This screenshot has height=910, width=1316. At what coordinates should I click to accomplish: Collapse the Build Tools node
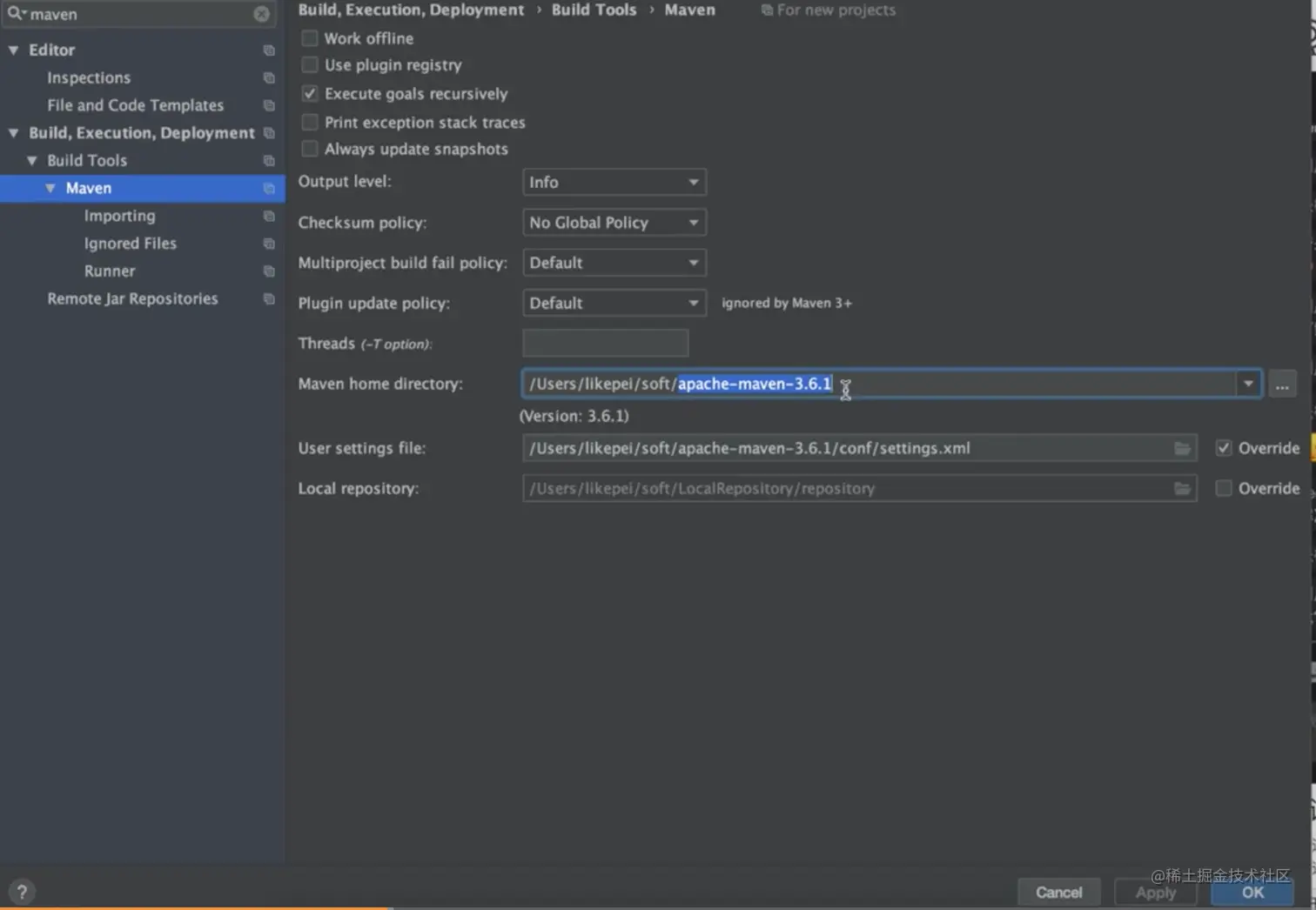pos(32,161)
